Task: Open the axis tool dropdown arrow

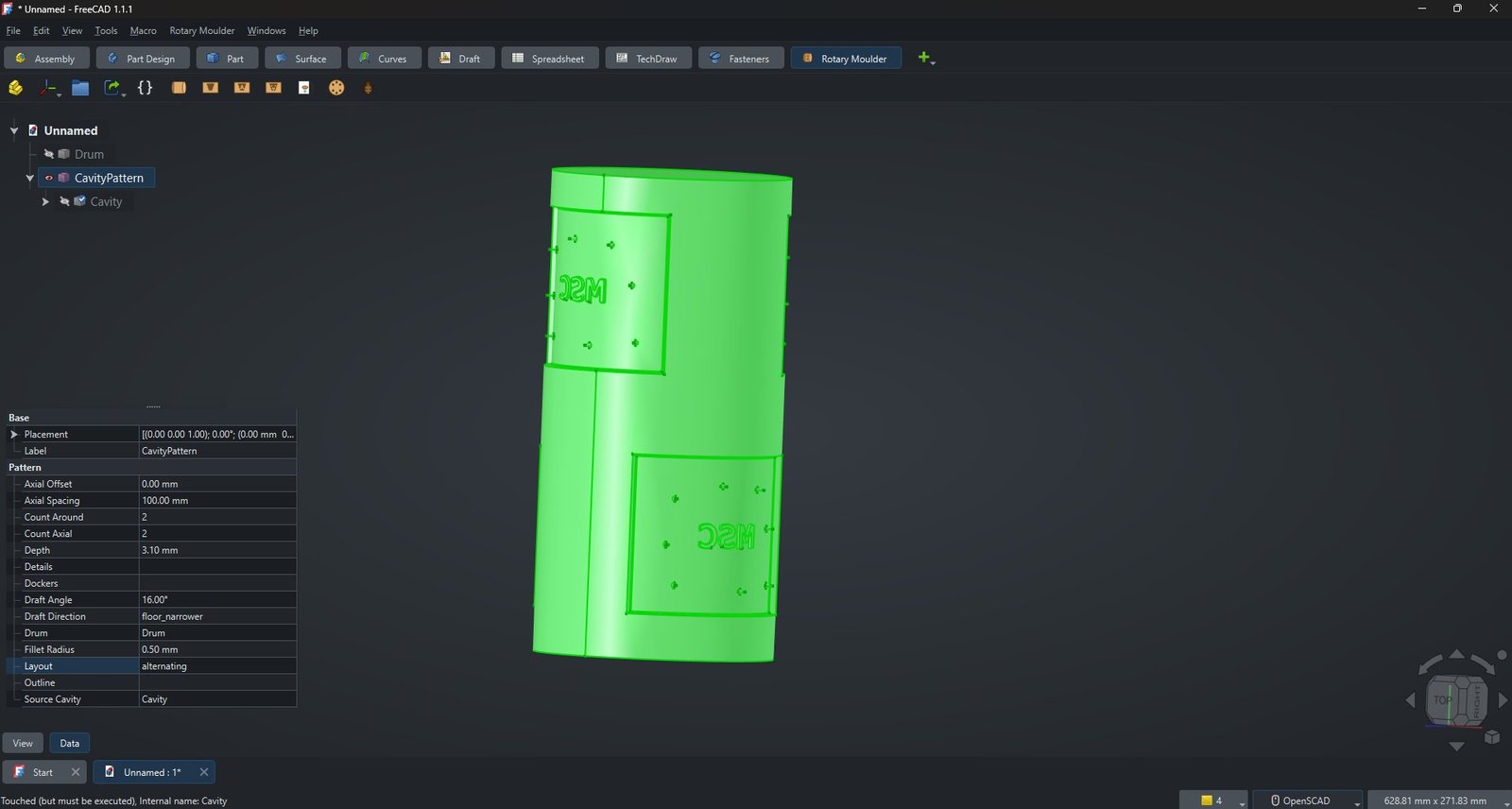Action: pyautogui.click(x=59, y=94)
